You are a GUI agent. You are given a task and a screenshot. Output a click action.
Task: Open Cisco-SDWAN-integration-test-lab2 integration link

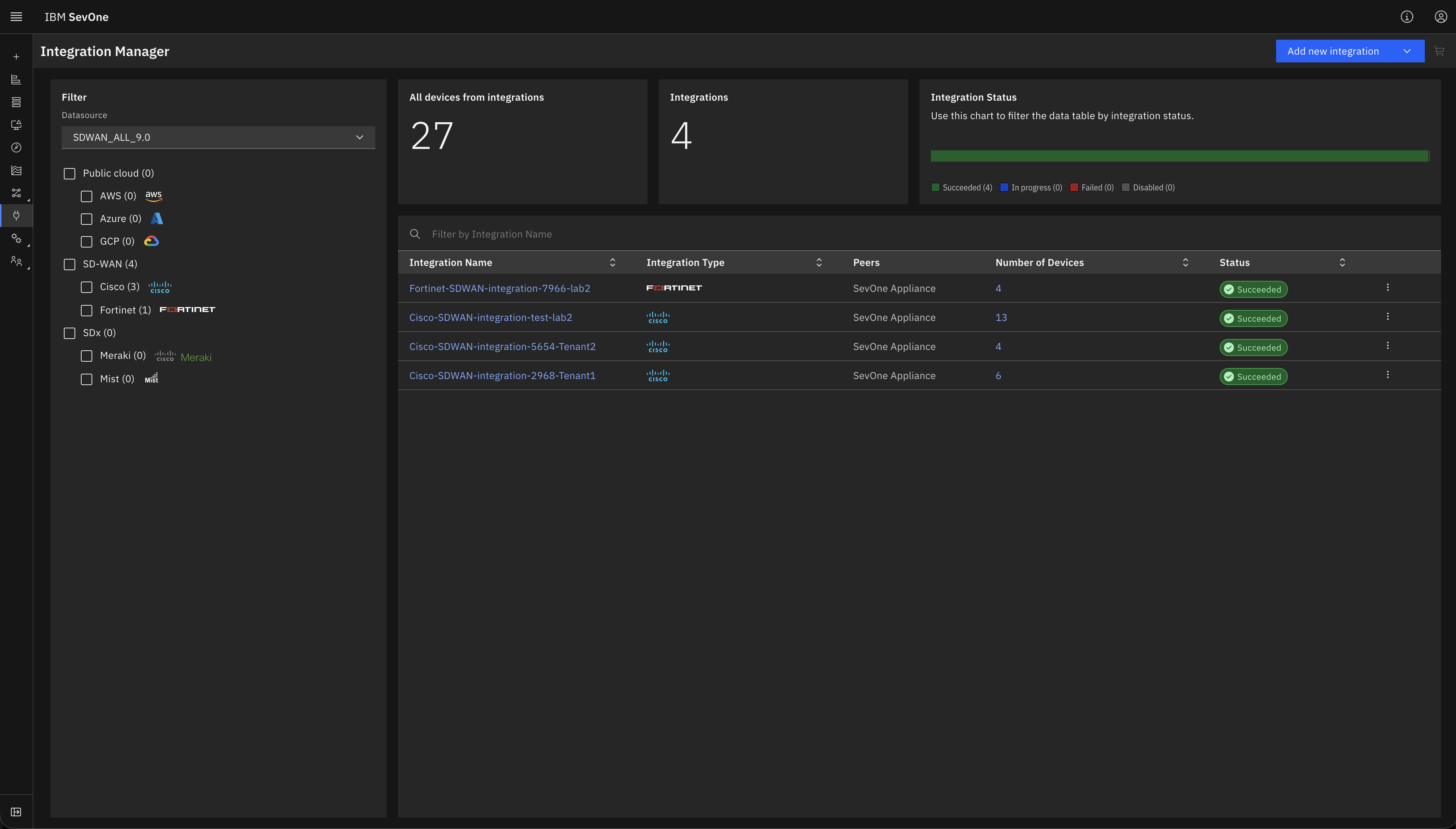pos(490,317)
